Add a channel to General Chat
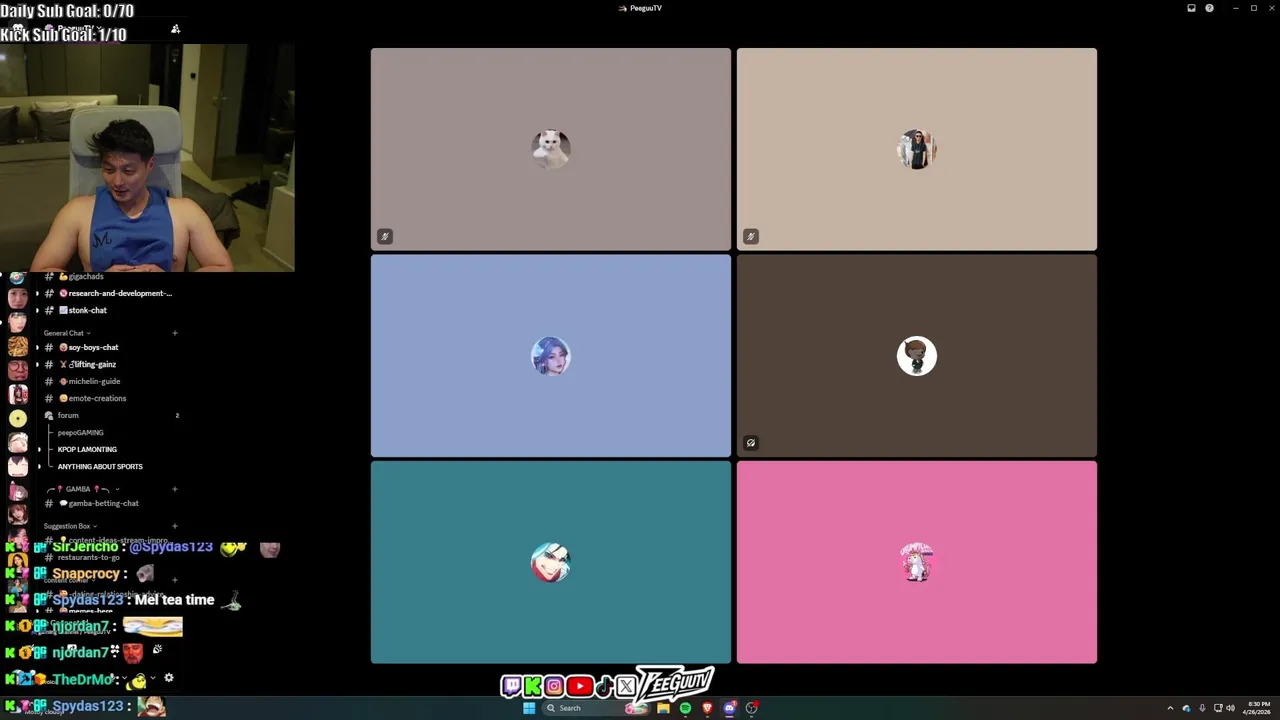 tap(175, 333)
